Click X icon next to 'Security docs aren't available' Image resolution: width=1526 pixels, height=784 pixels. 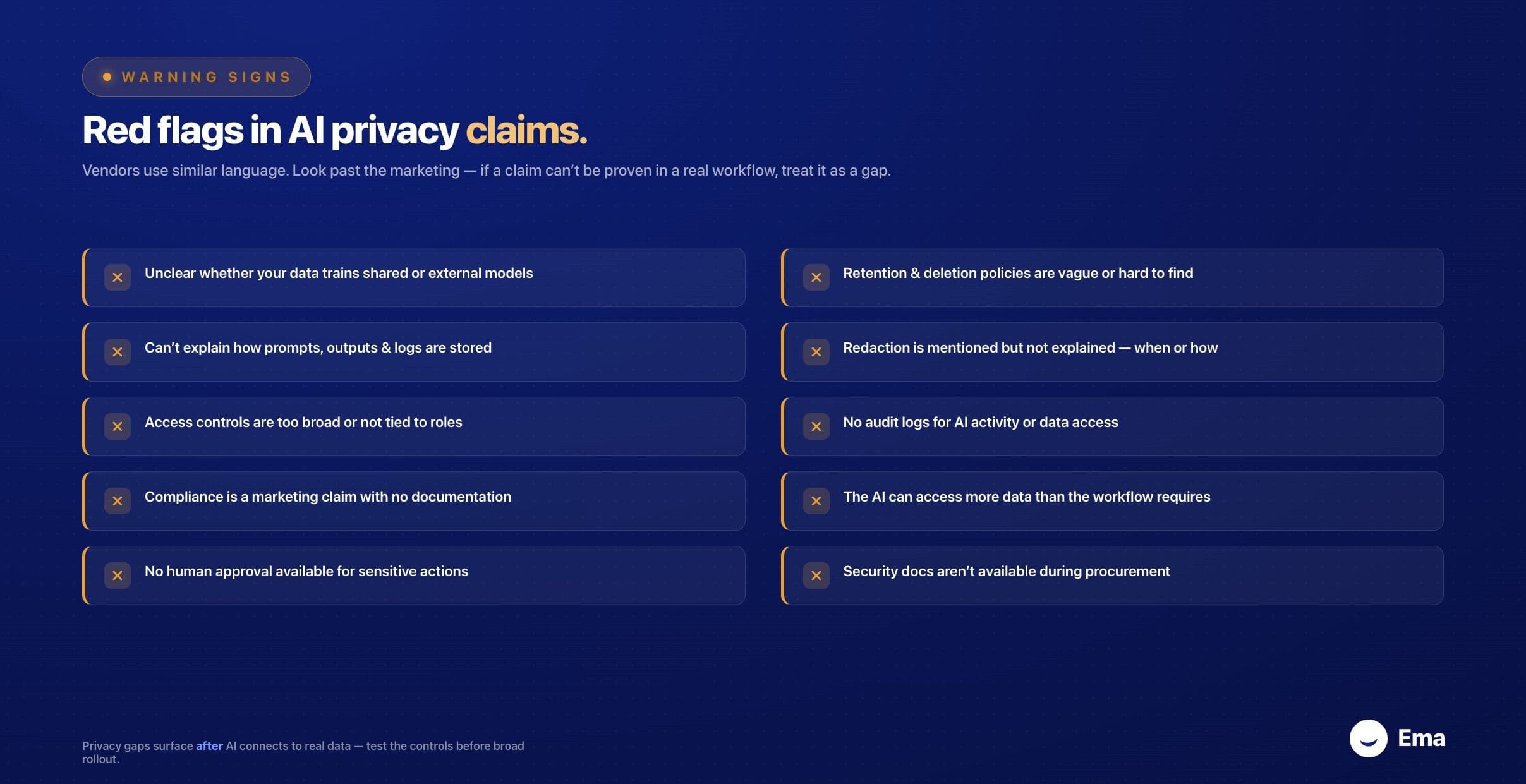(x=816, y=576)
